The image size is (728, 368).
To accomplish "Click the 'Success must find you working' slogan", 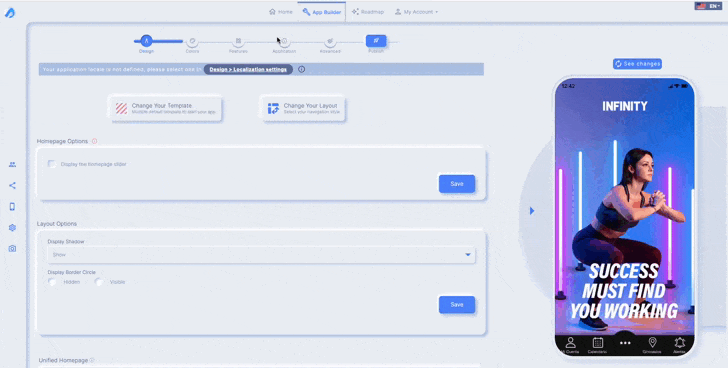I will tap(624, 291).
